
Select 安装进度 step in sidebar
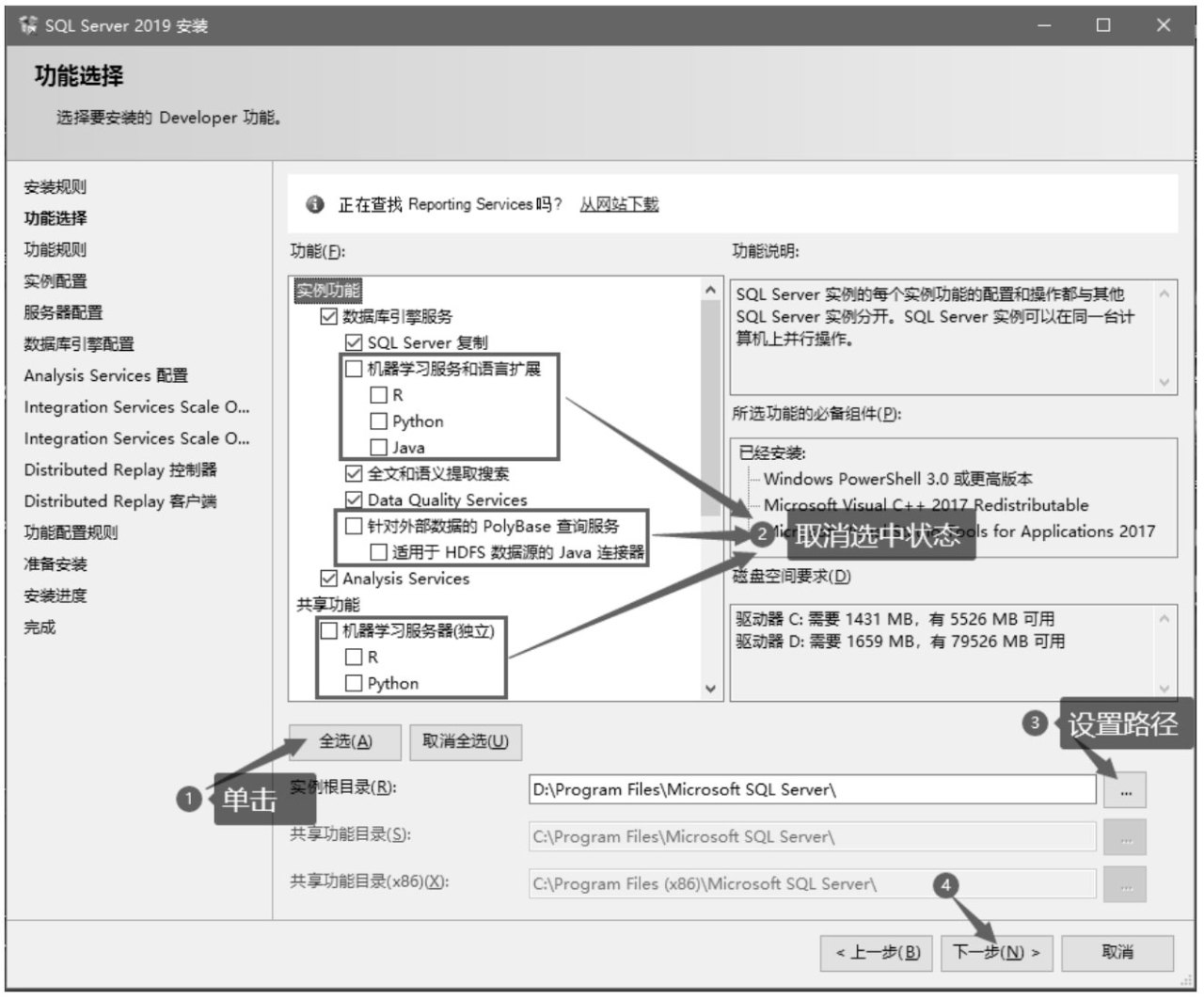[55, 596]
